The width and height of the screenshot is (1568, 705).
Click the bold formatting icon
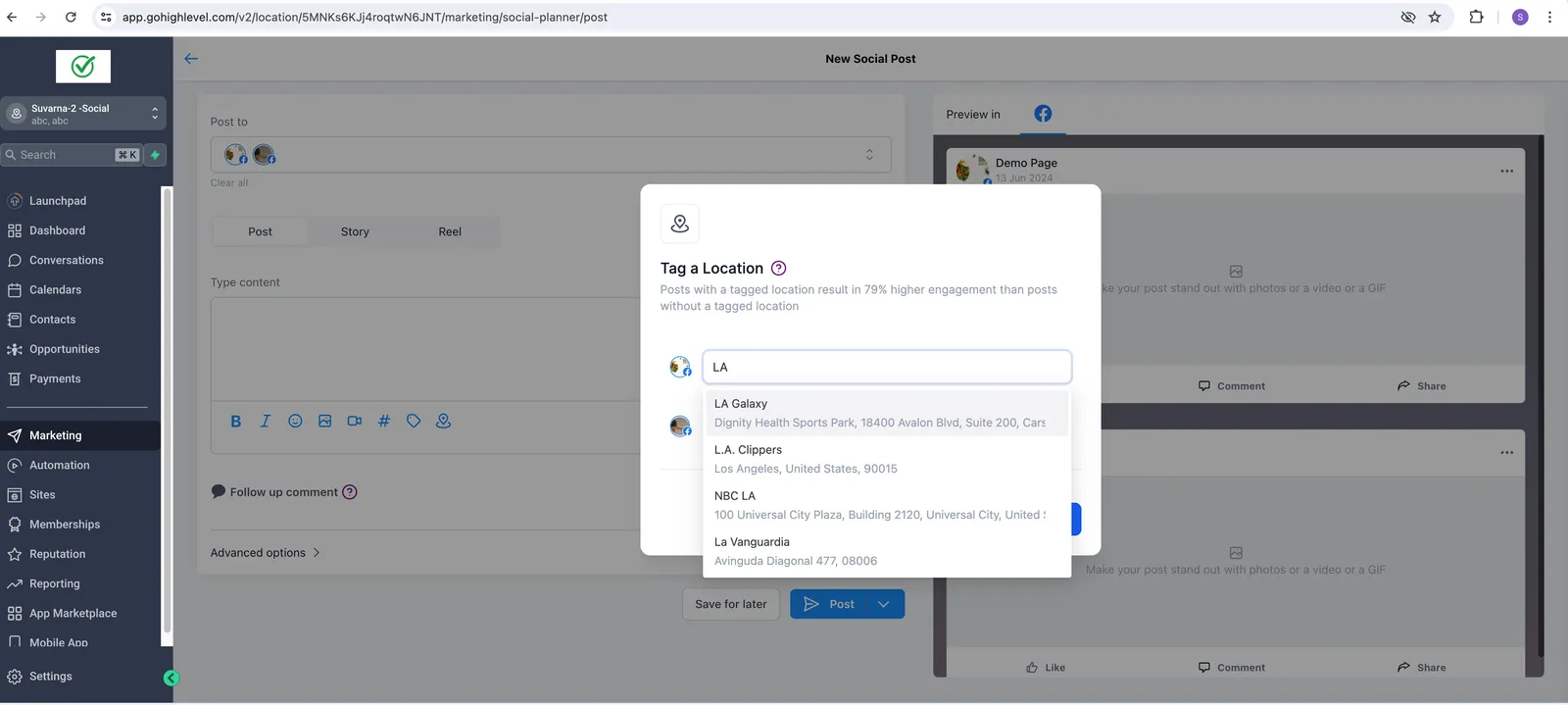(x=235, y=421)
